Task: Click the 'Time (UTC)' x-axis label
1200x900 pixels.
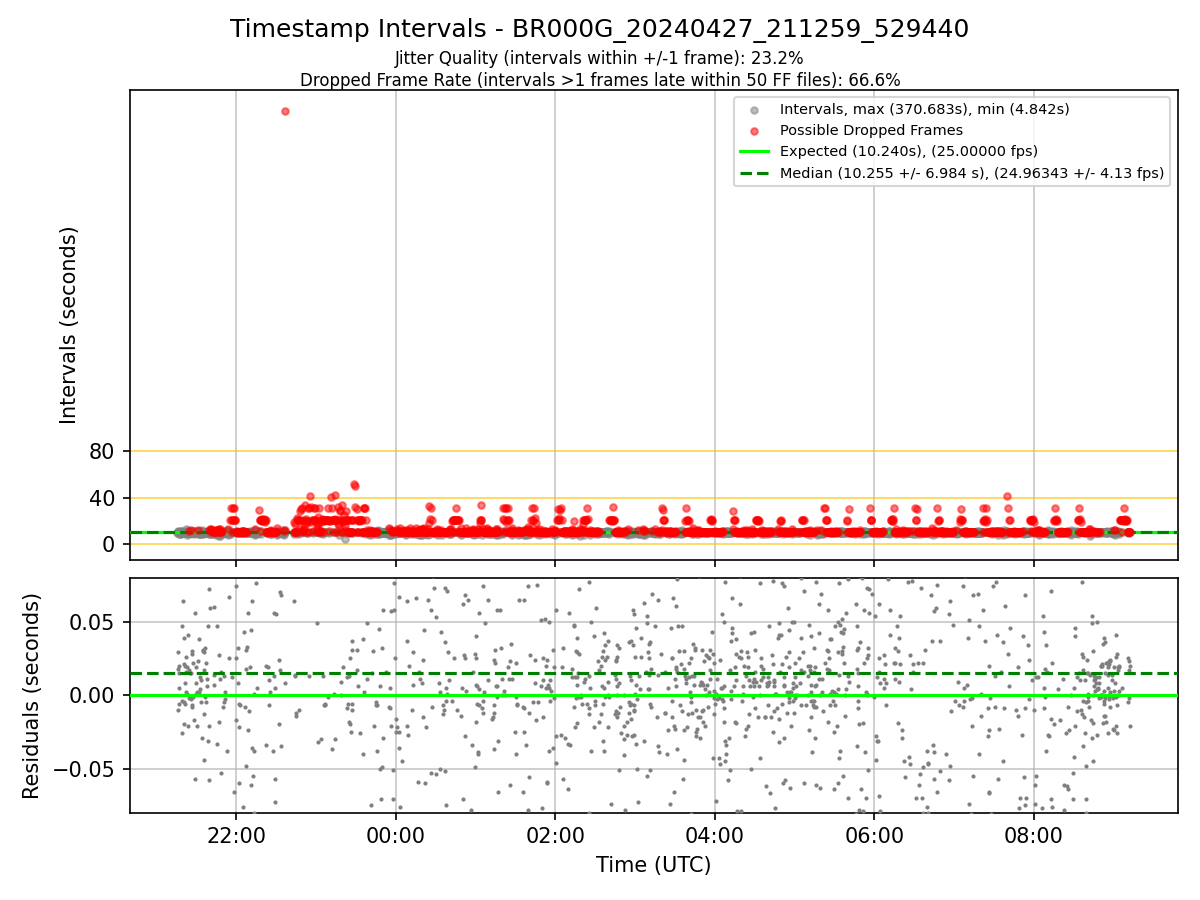Action: pos(653,865)
